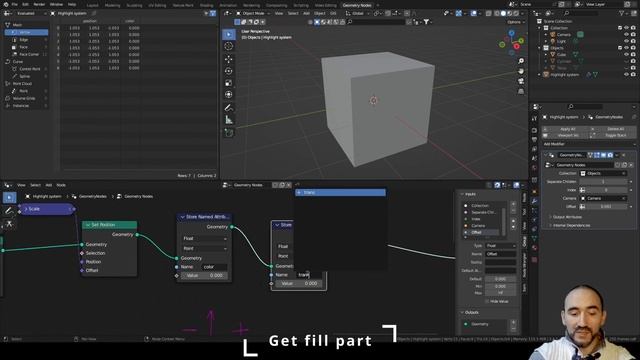The width and height of the screenshot is (640, 360).
Task: Open node editor Add menu
Action: pos(49,185)
